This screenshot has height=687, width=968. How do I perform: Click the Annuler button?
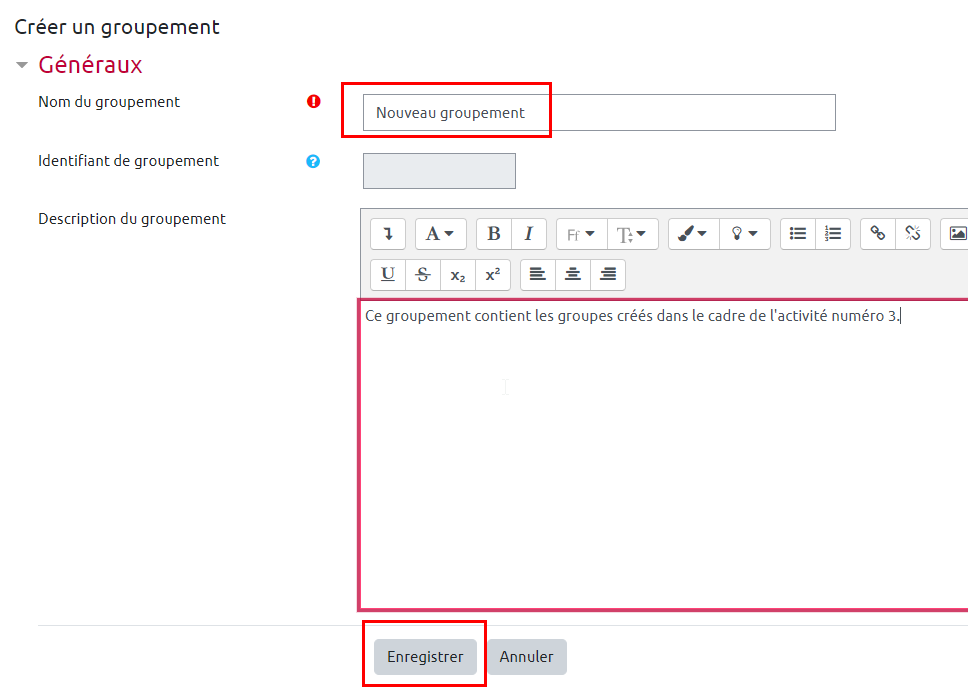pyautogui.click(x=527, y=657)
